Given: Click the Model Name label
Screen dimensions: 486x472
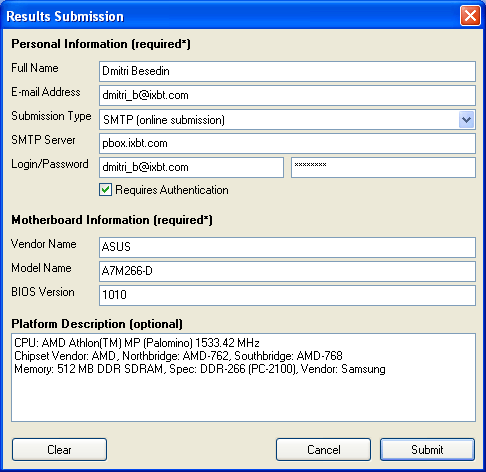Looking at the screenshot, I should point(41,268).
